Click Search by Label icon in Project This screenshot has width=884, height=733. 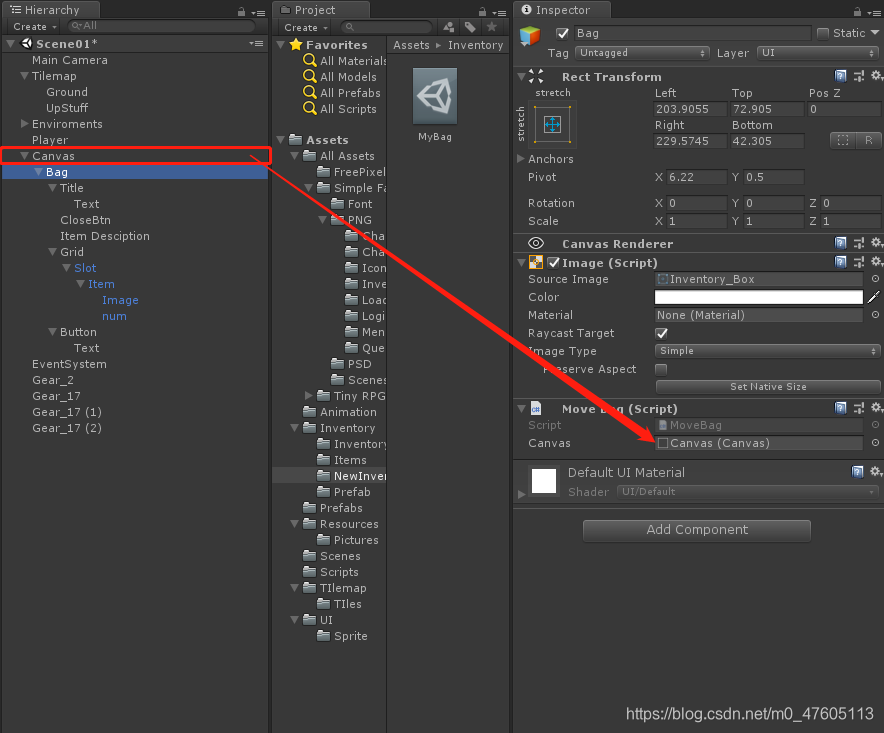pos(470,27)
